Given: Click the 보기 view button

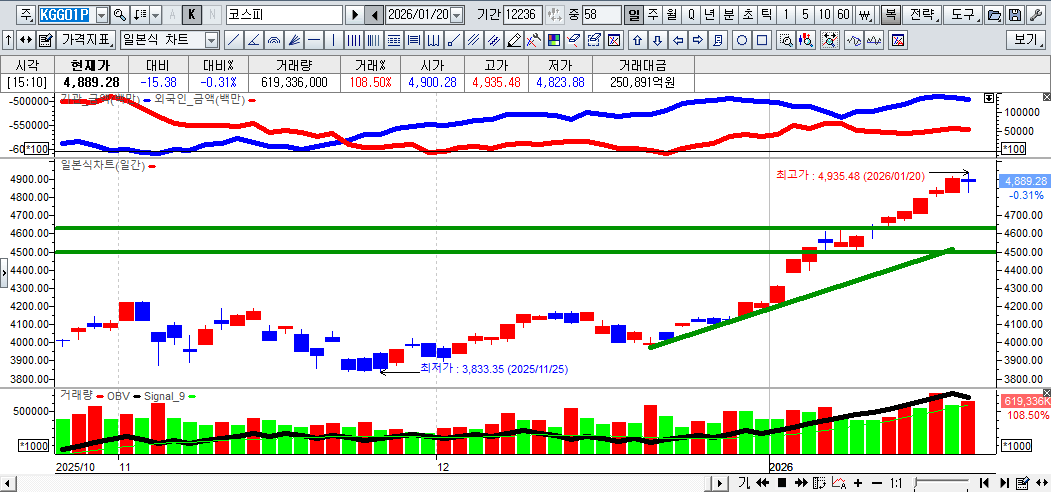Looking at the screenshot, I should (x=1027, y=40).
